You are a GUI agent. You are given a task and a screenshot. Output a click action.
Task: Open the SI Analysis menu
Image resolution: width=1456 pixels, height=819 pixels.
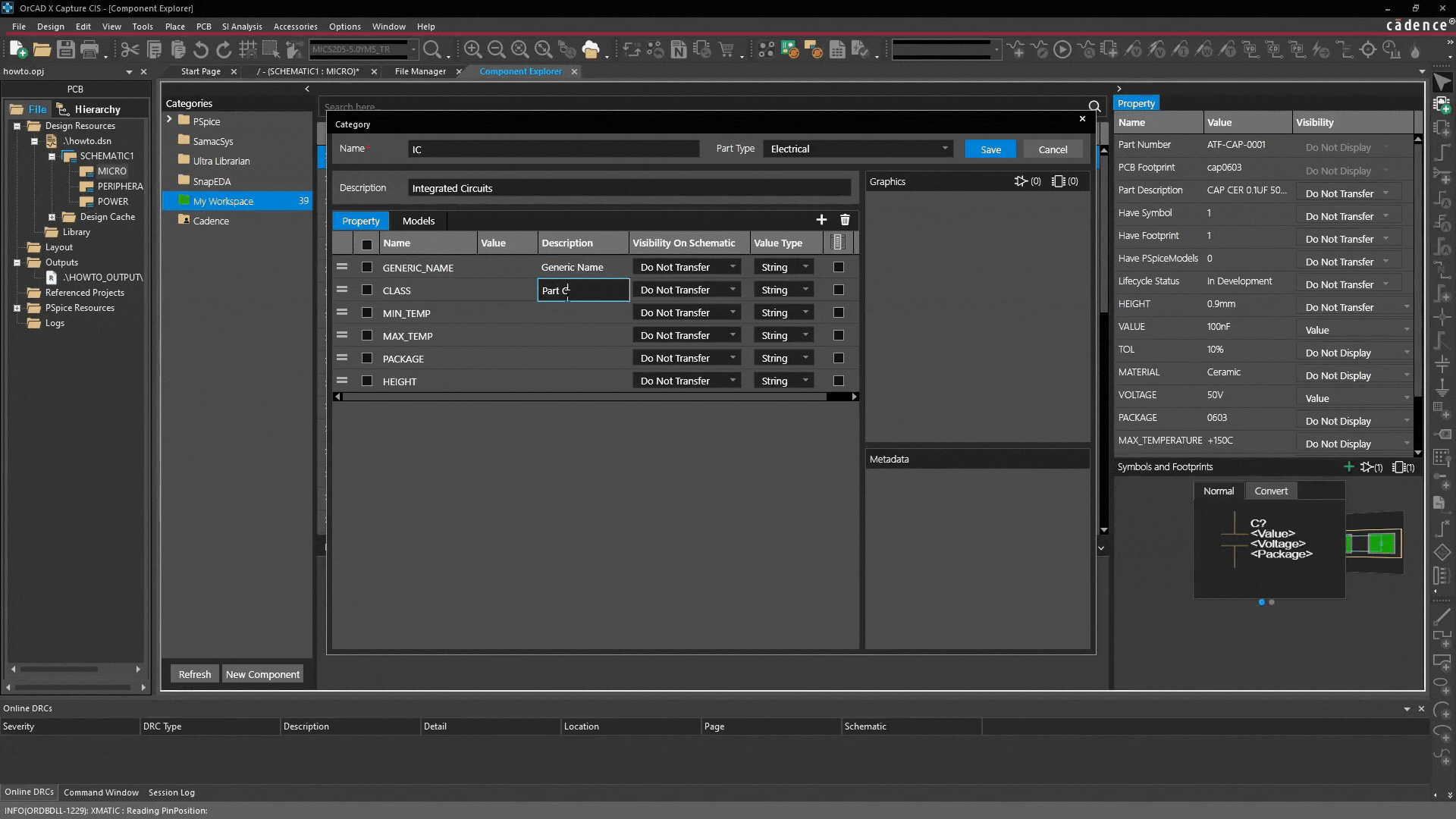[x=241, y=27]
